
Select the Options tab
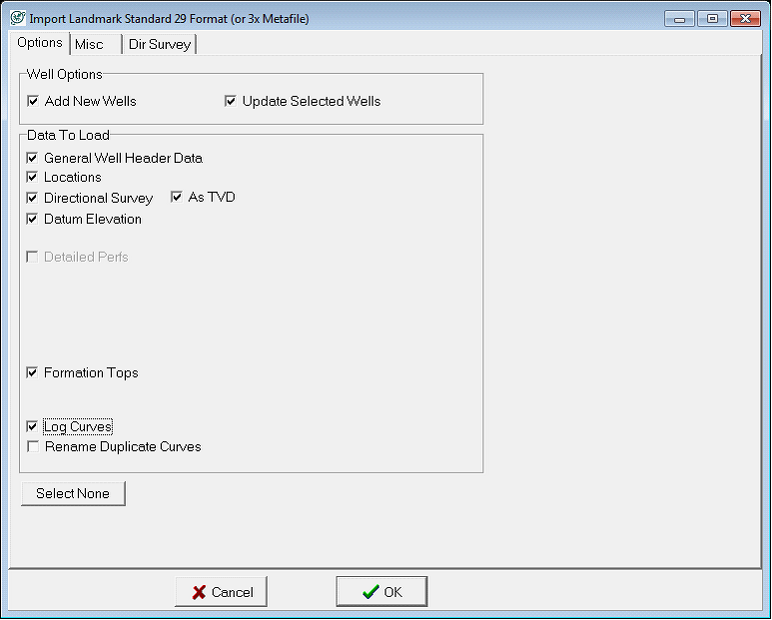(40, 43)
